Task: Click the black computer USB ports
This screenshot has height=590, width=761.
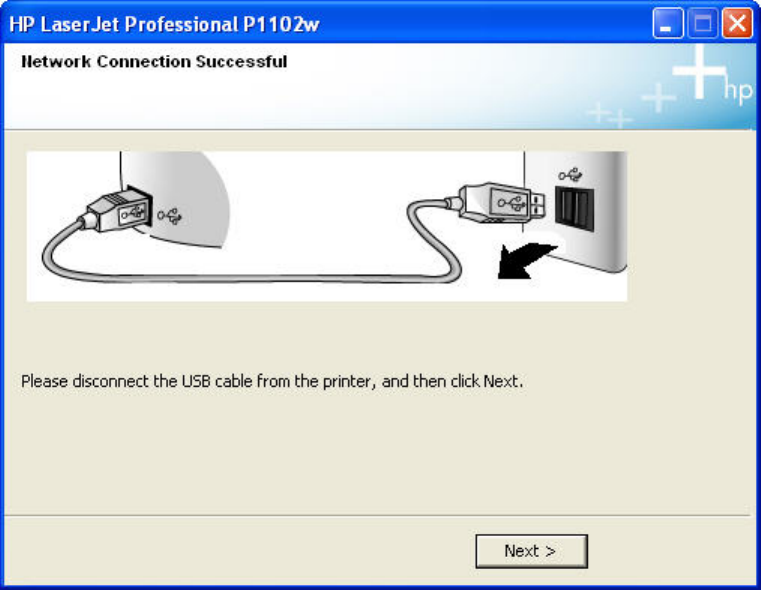Action: click(574, 208)
